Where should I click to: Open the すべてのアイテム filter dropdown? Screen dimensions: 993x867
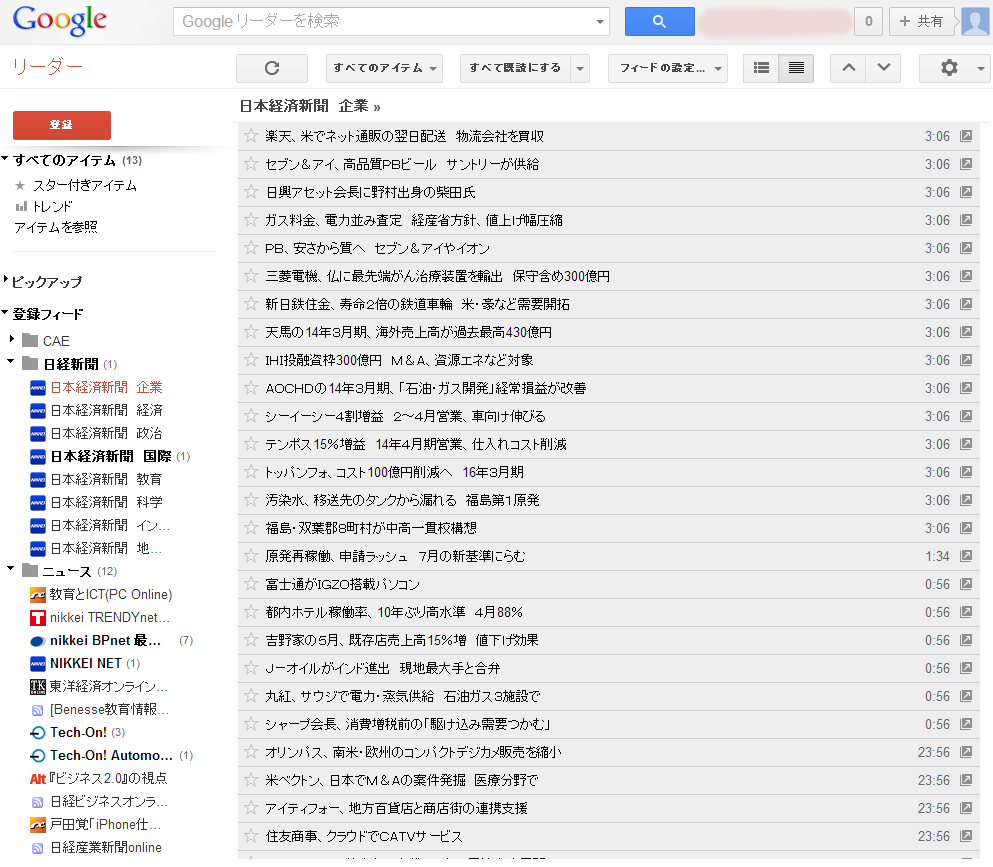[384, 68]
